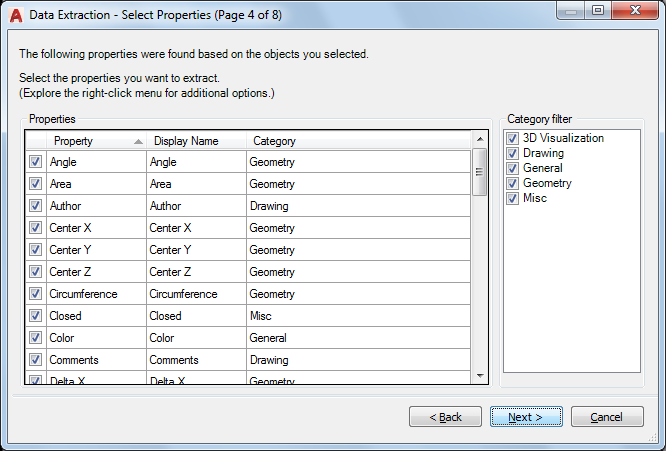This screenshot has width=666, height=451.
Task: Disable the 3D Visualization category filter
Action: point(512,138)
